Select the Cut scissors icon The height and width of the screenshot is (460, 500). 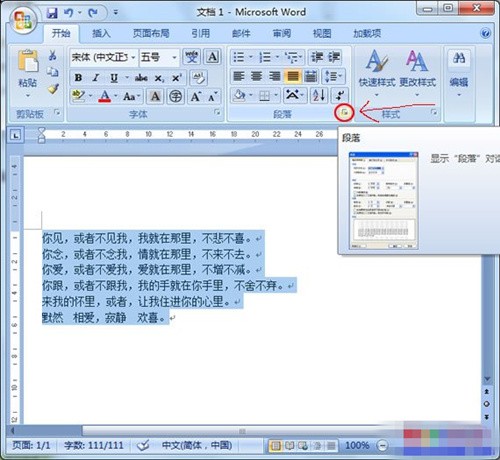[x=52, y=55]
